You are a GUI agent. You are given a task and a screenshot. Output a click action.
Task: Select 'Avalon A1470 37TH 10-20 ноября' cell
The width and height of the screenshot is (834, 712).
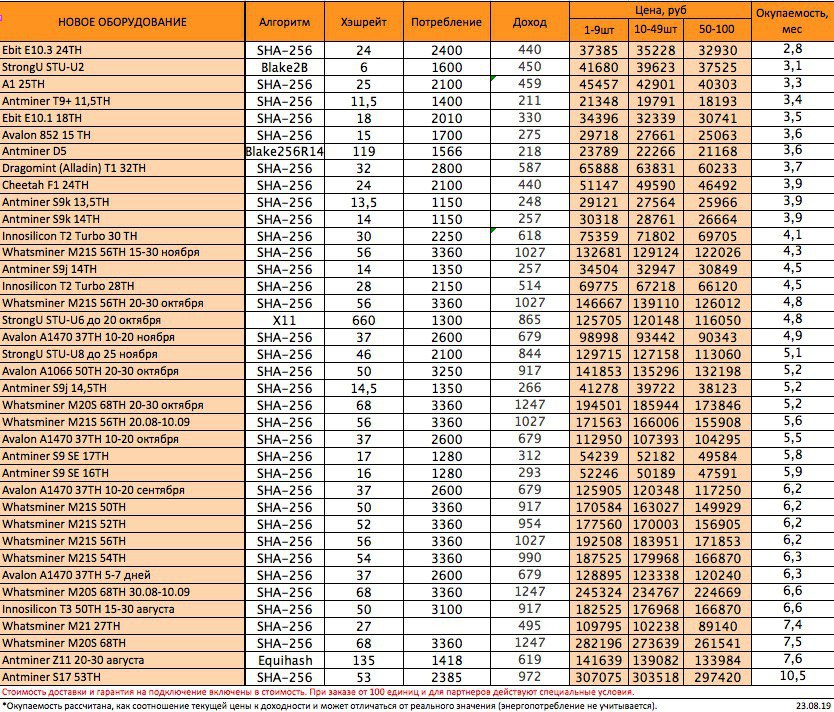(122, 337)
